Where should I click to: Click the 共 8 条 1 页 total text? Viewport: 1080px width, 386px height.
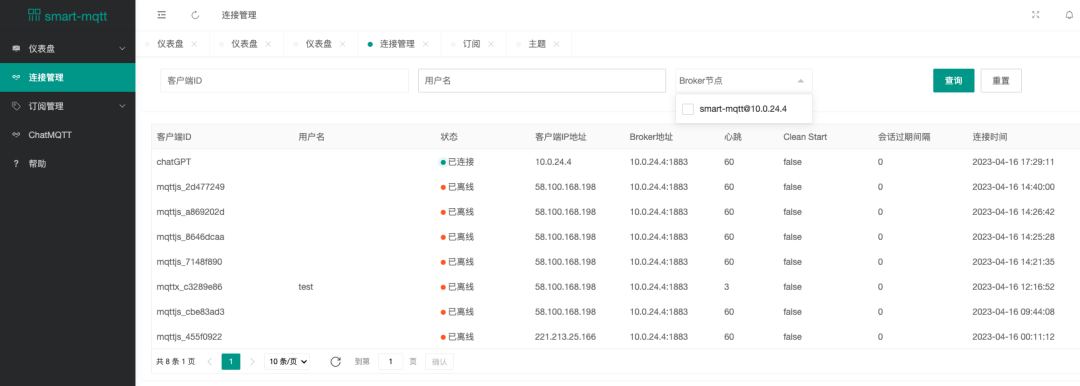pyautogui.click(x=176, y=361)
